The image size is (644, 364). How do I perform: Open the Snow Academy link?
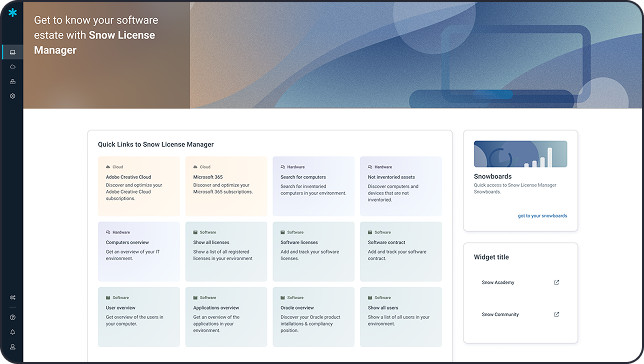[x=498, y=282]
